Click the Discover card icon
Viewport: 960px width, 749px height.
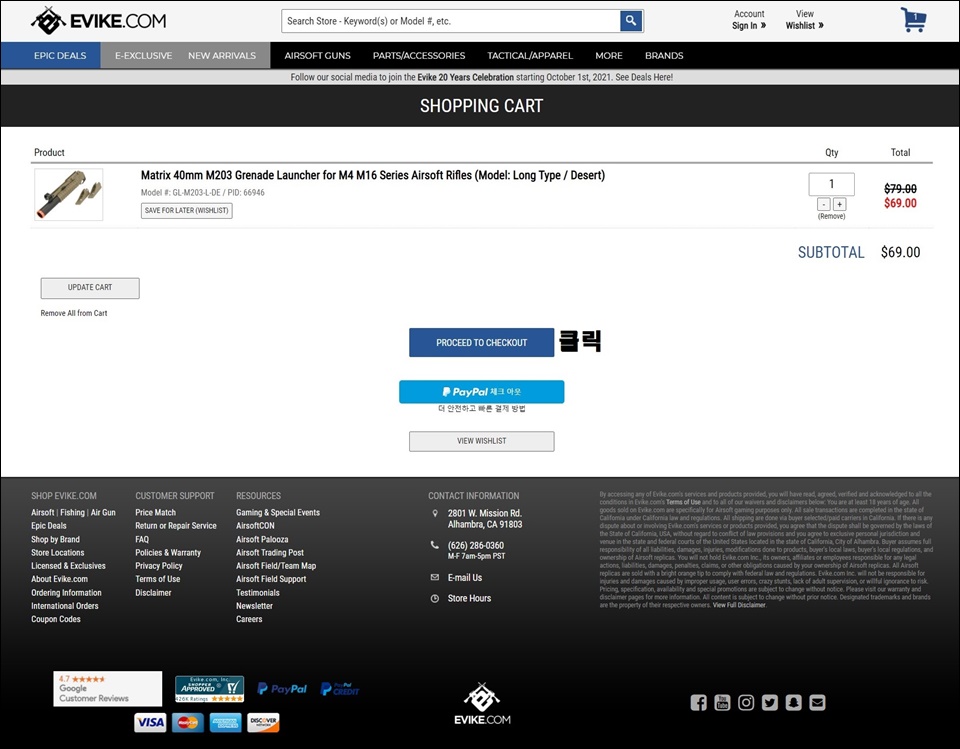[x=263, y=723]
